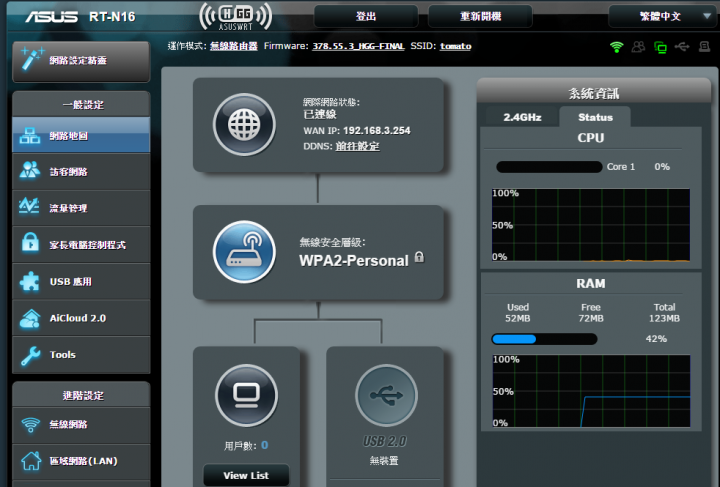
Task: Click the network setup wizard wand icon
Action: [x=32, y=59]
